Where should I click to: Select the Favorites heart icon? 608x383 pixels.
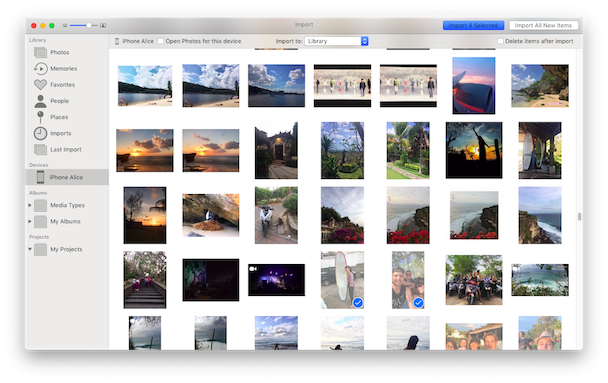(x=40, y=85)
